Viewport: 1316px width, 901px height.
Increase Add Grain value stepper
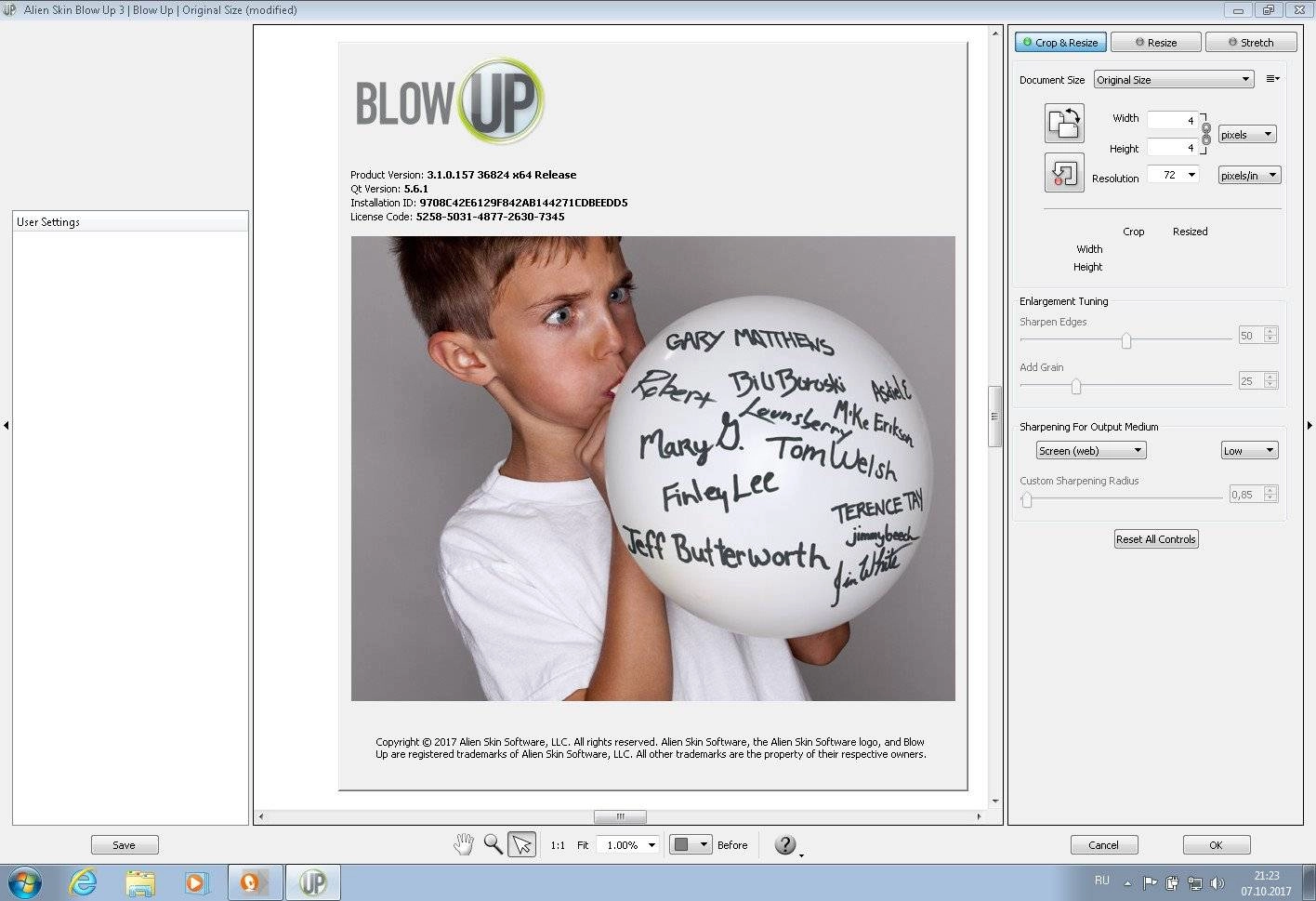1270,377
